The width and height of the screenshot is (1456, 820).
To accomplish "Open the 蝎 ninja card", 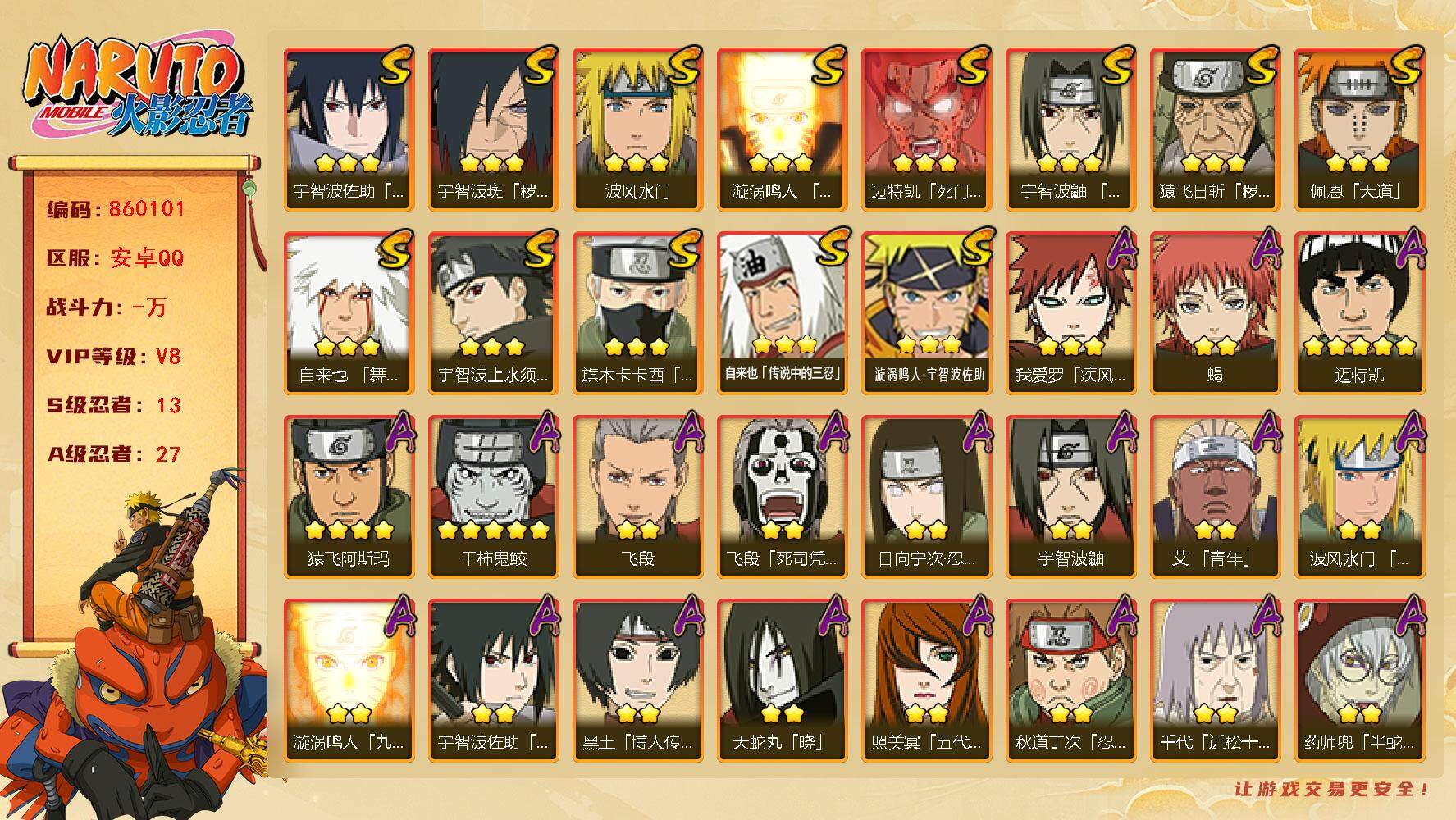I will click(1215, 313).
